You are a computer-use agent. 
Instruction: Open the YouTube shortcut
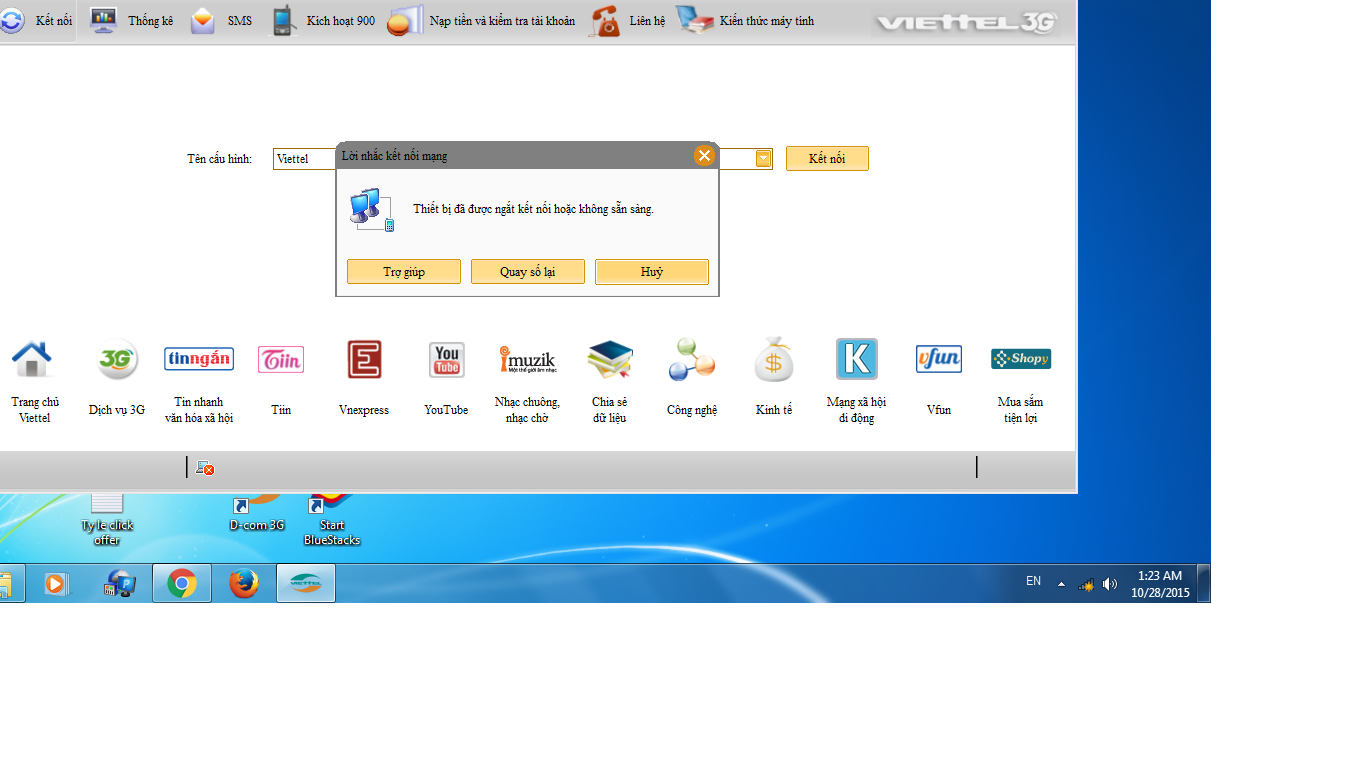pos(446,378)
